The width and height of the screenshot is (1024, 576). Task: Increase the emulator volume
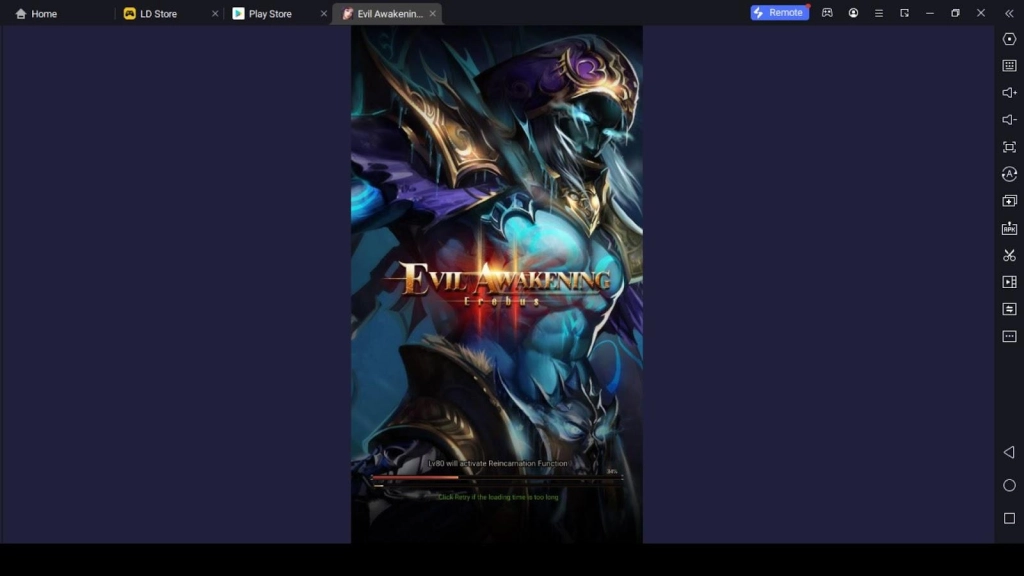(x=1008, y=93)
